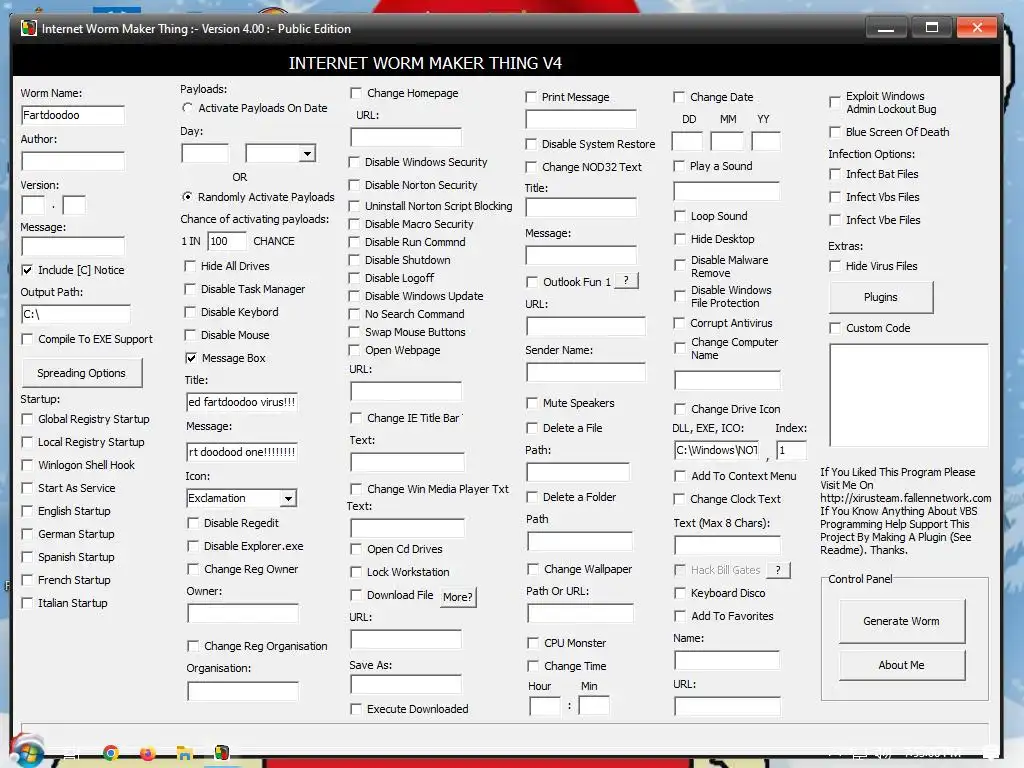Click the Custom Code text area
Viewport: 1024px width, 768px height.
coord(908,394)
